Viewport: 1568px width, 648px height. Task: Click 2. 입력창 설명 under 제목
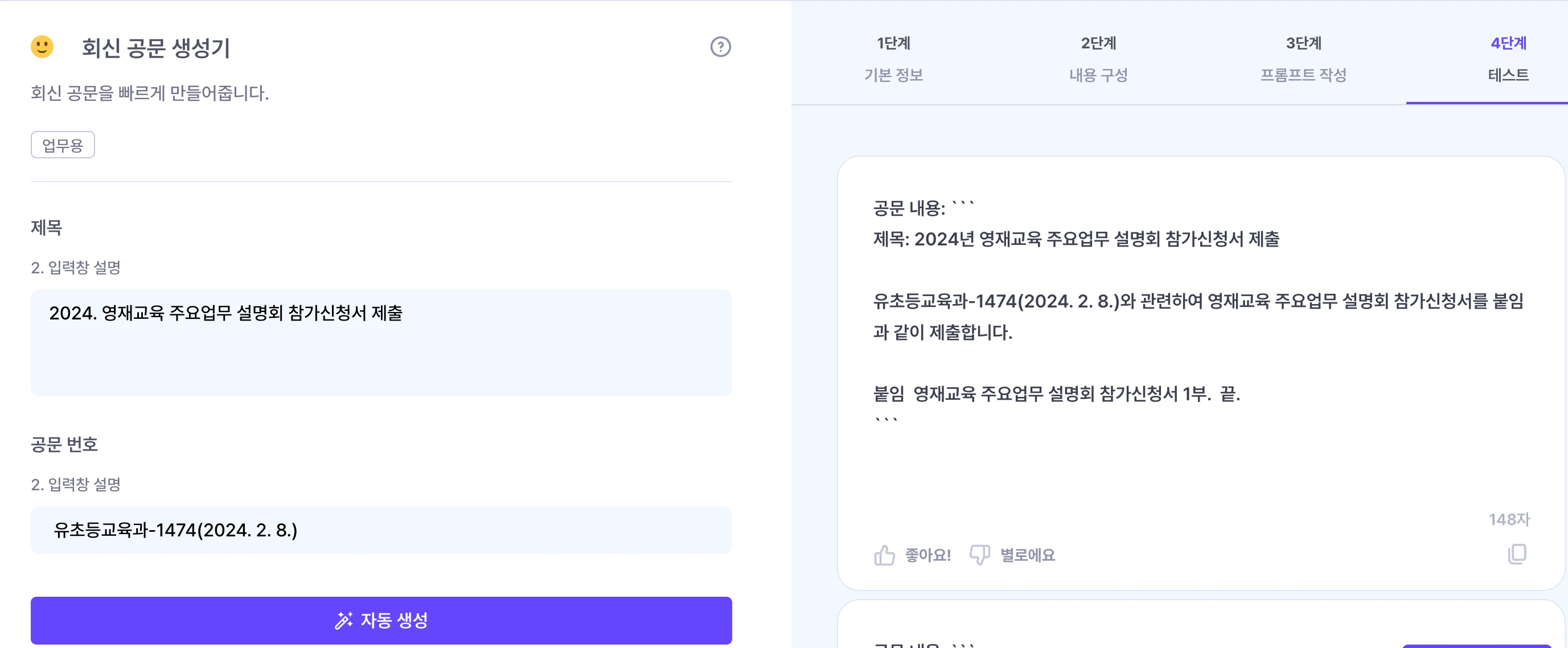point(76,268)
